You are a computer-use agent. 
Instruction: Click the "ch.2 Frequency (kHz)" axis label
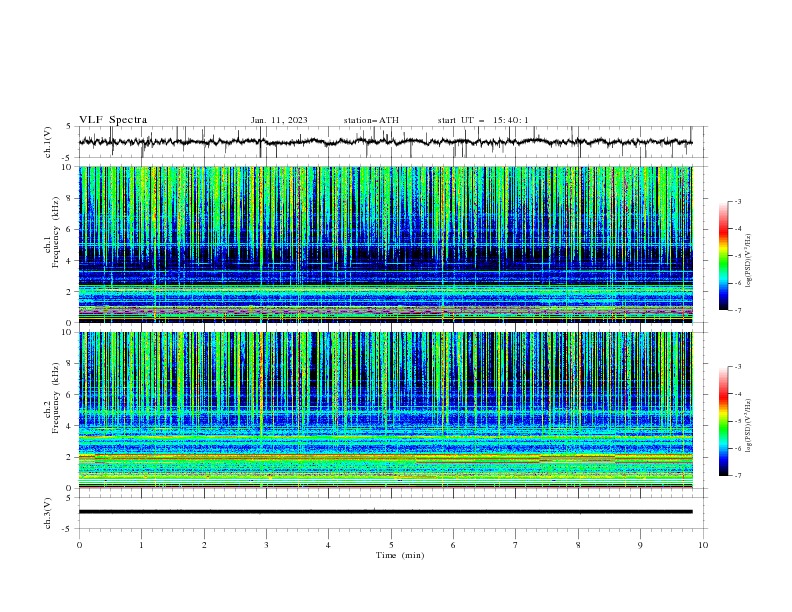point(52,397)
